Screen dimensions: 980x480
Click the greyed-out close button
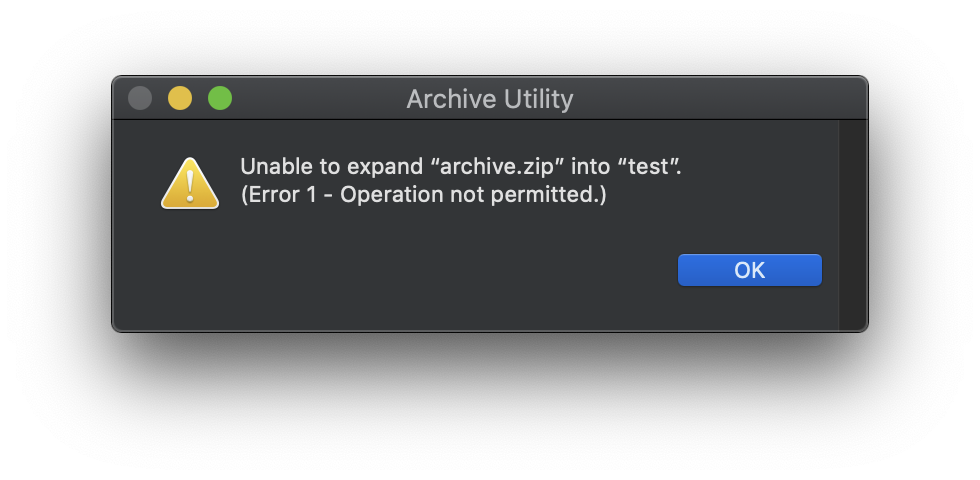[140, 98]
